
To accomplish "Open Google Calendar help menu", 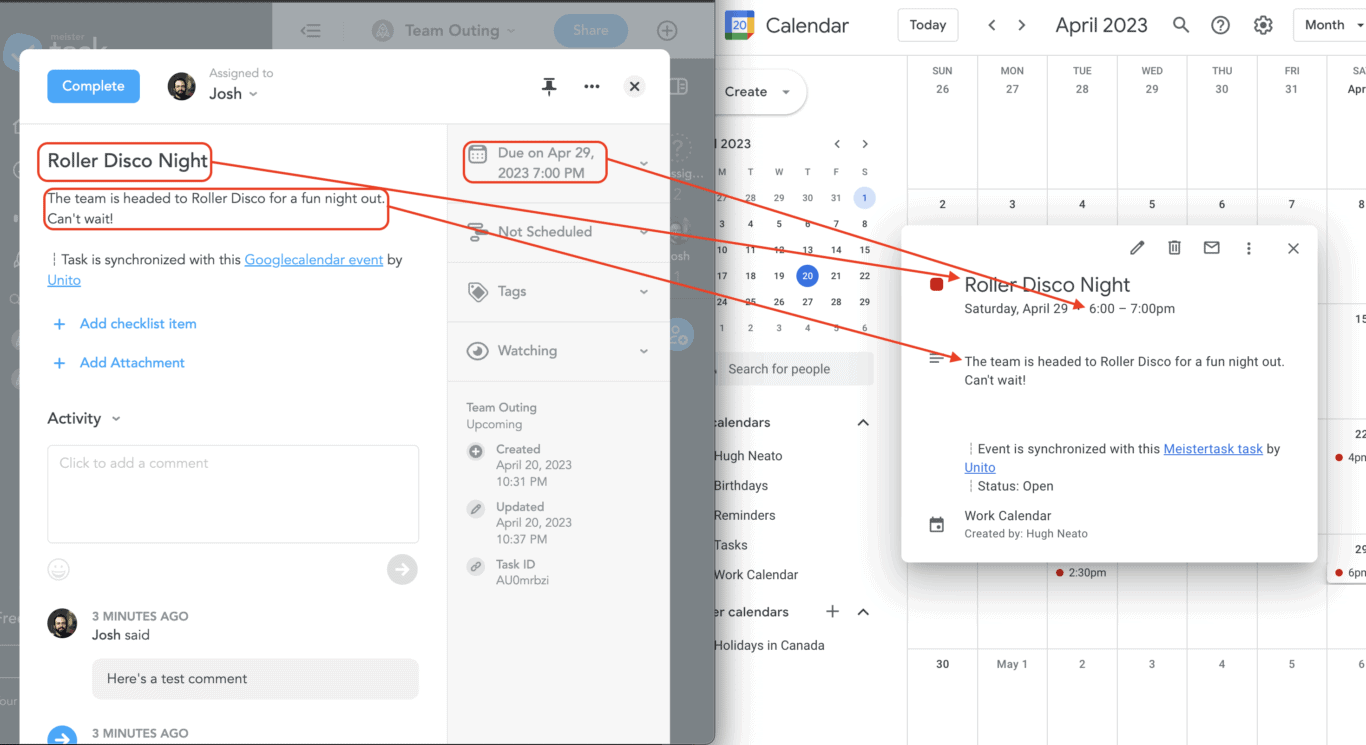I will click(1220, 25).
